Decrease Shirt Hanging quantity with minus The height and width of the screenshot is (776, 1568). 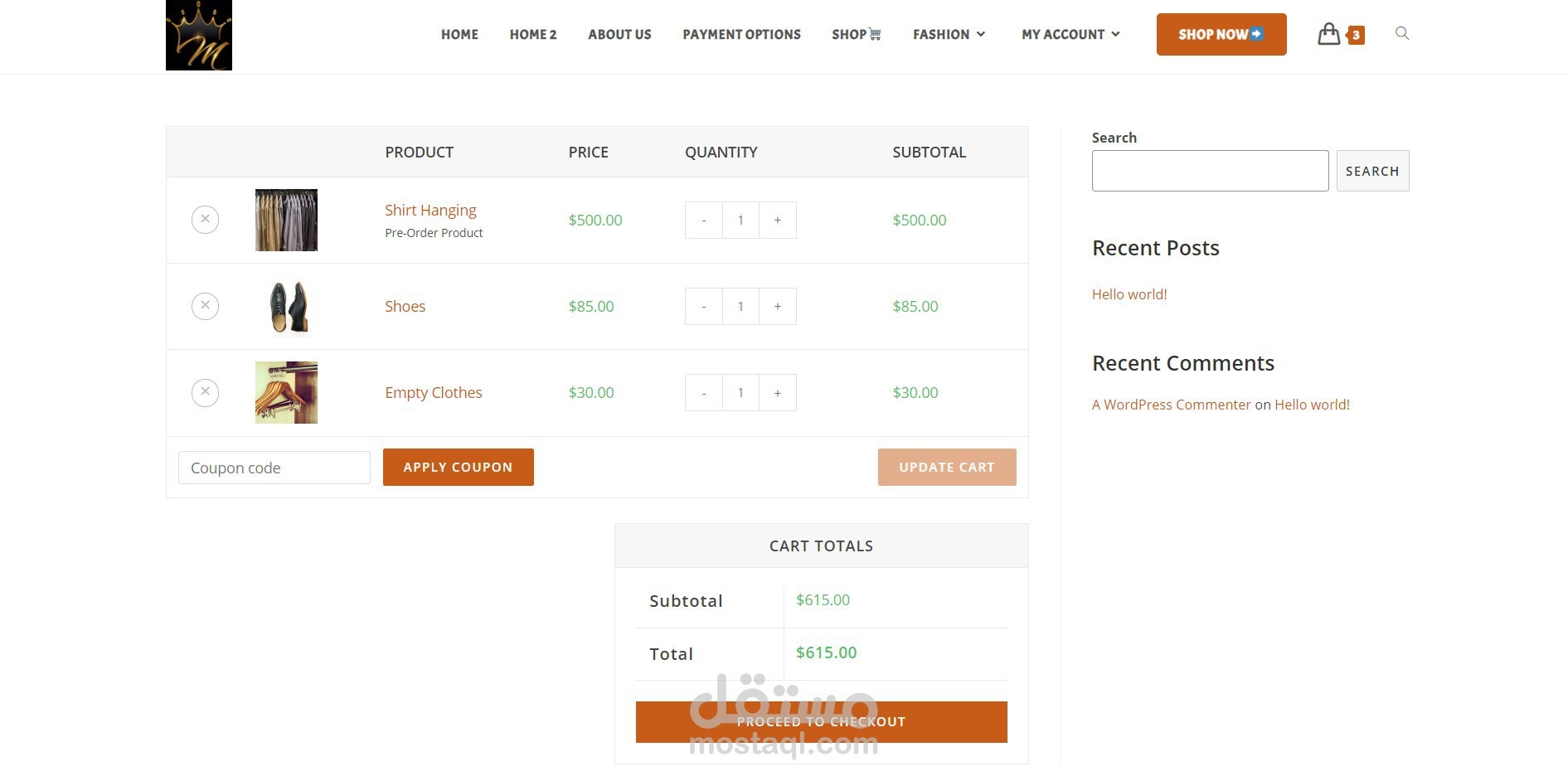point(704,220)
